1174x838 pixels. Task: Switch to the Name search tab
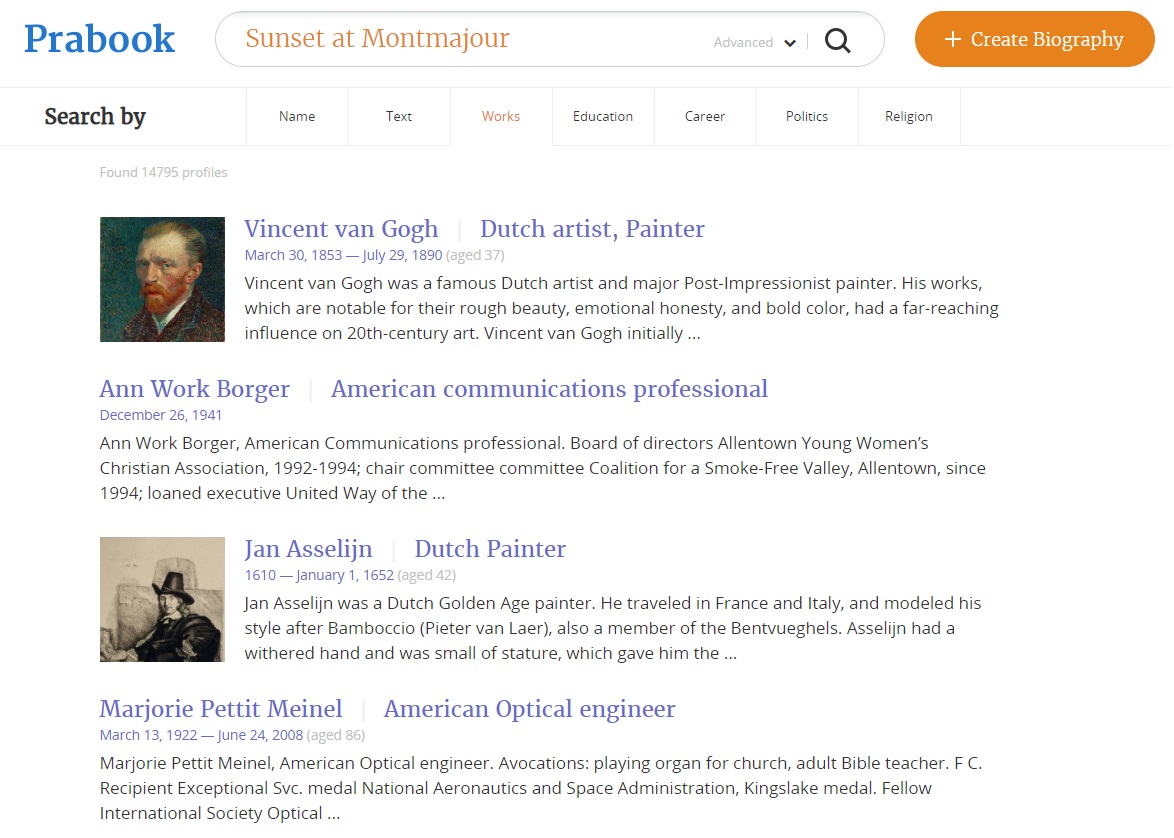point(297,116)
